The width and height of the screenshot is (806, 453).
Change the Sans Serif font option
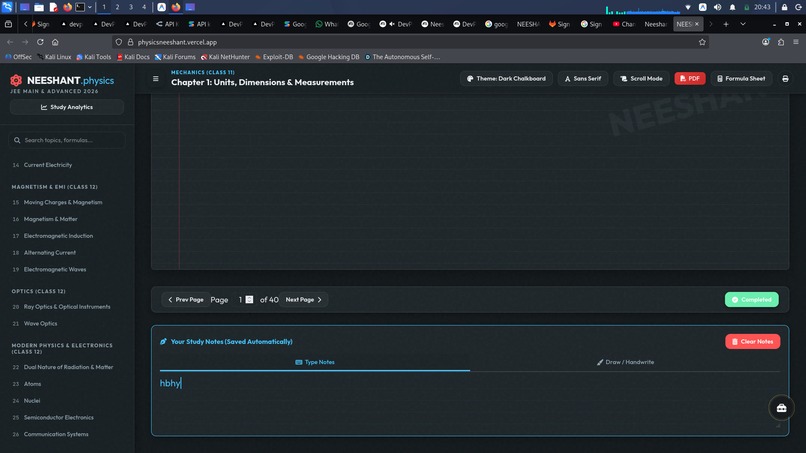[583, 79]
